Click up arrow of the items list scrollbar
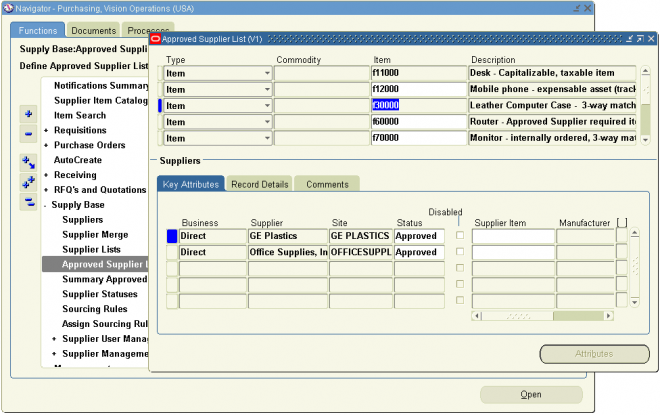 [645, 71]
